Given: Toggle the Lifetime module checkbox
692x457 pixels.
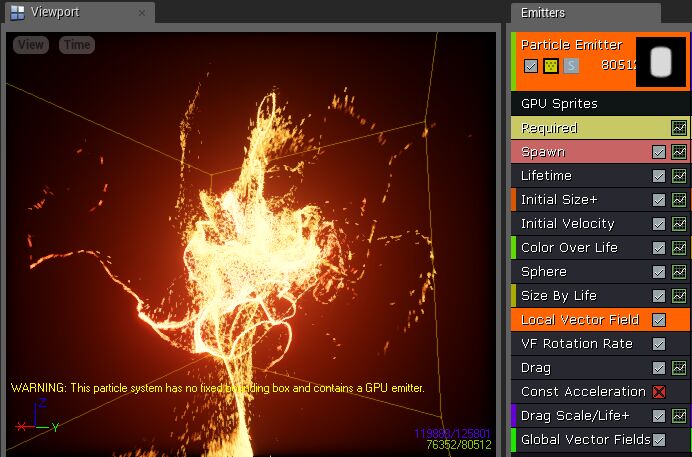Looking at the screenshot, I should tap(659, 176).
